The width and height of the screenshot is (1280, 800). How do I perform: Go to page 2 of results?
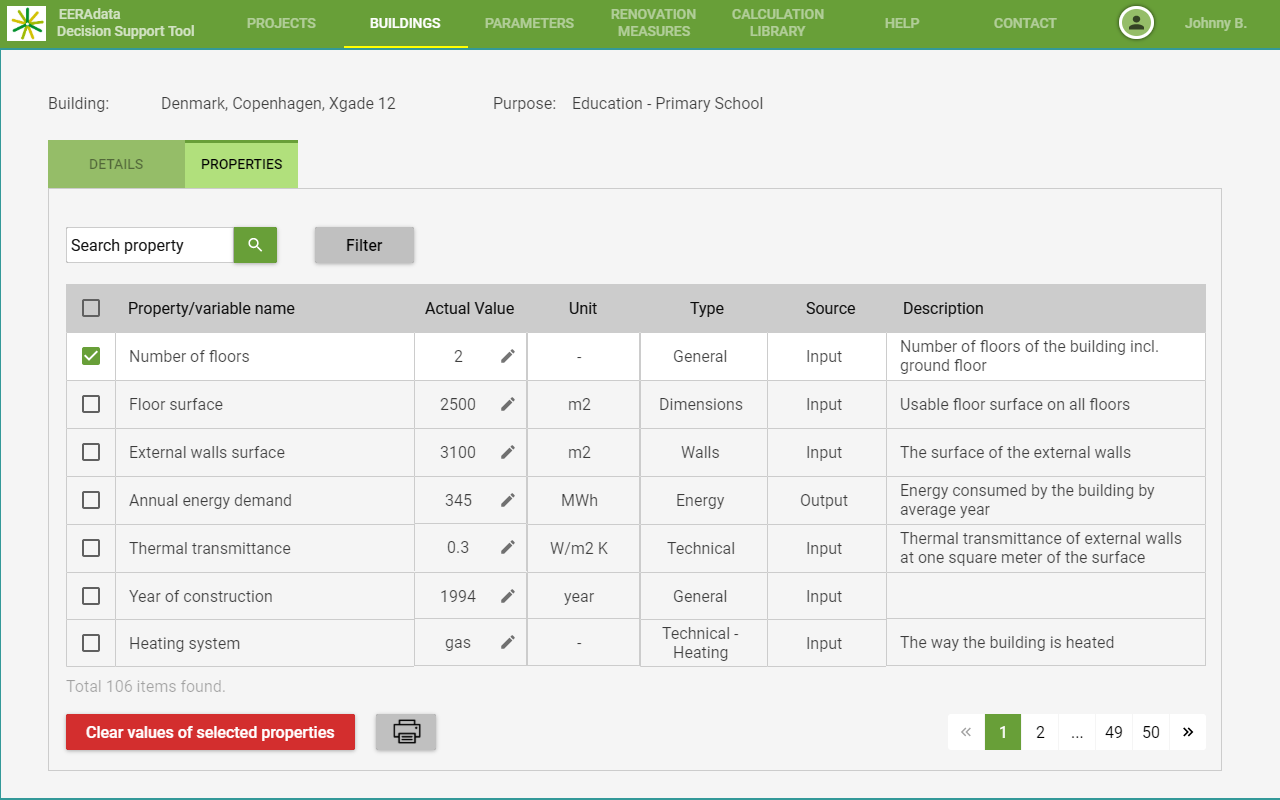coord(1040,732)
